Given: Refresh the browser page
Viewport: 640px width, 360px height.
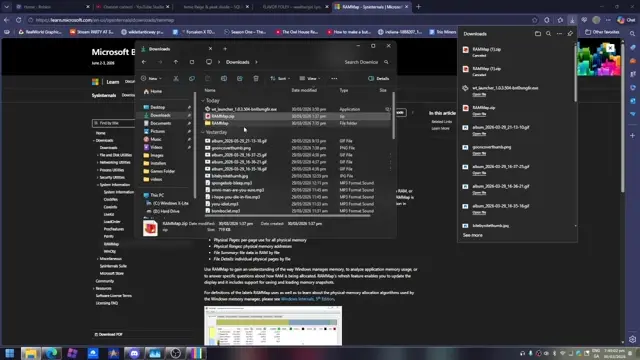Looking at the screenshot, I should point(18,20).
